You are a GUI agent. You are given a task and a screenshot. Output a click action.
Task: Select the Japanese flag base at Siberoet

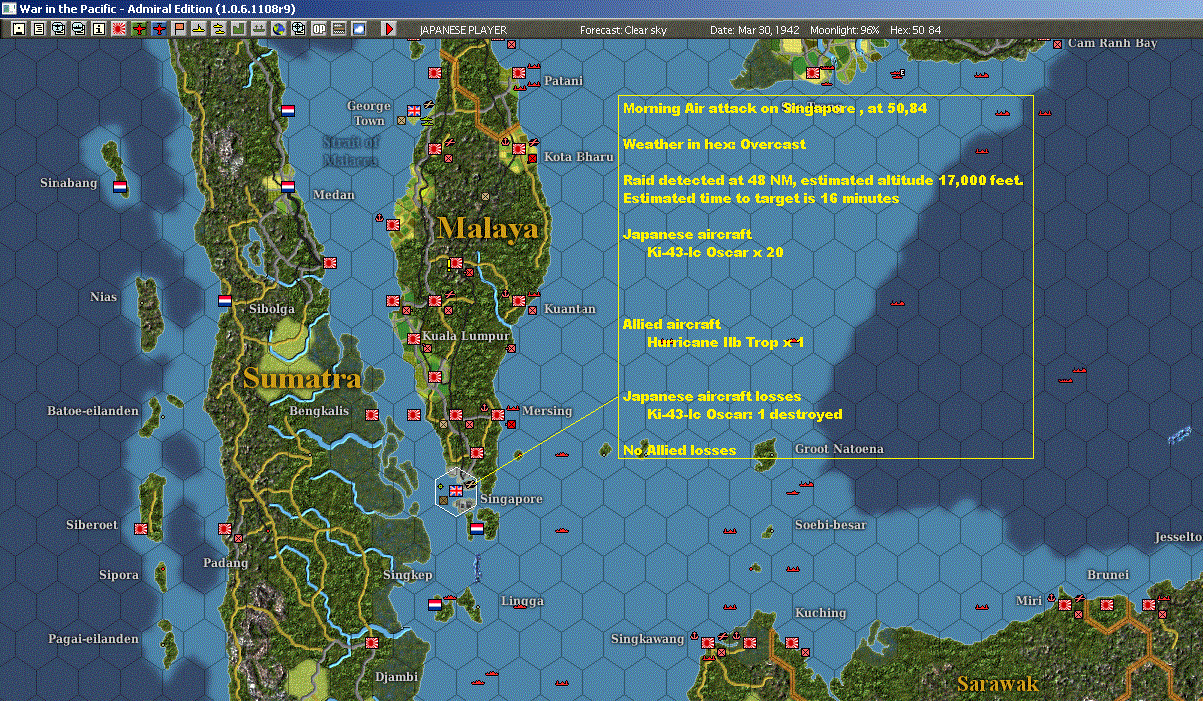pos(141,528)
